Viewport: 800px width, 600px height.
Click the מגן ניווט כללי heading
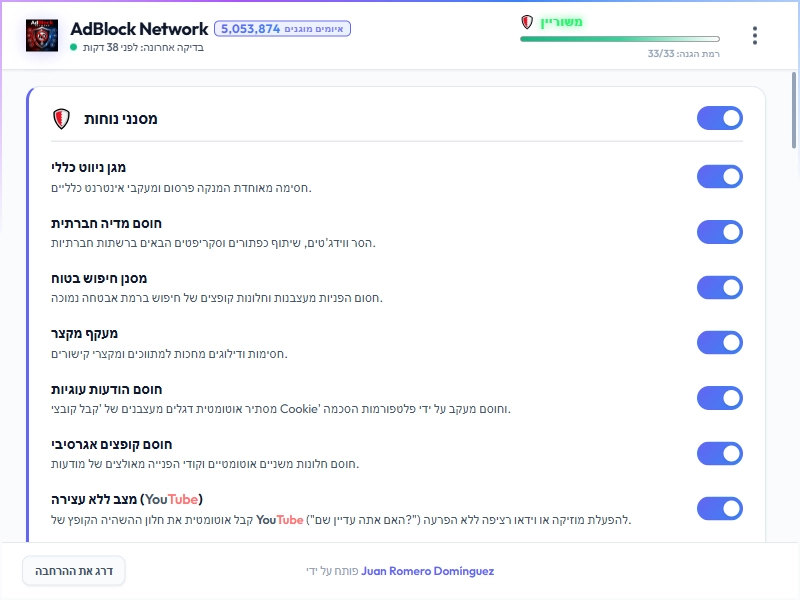pos(88,167)
